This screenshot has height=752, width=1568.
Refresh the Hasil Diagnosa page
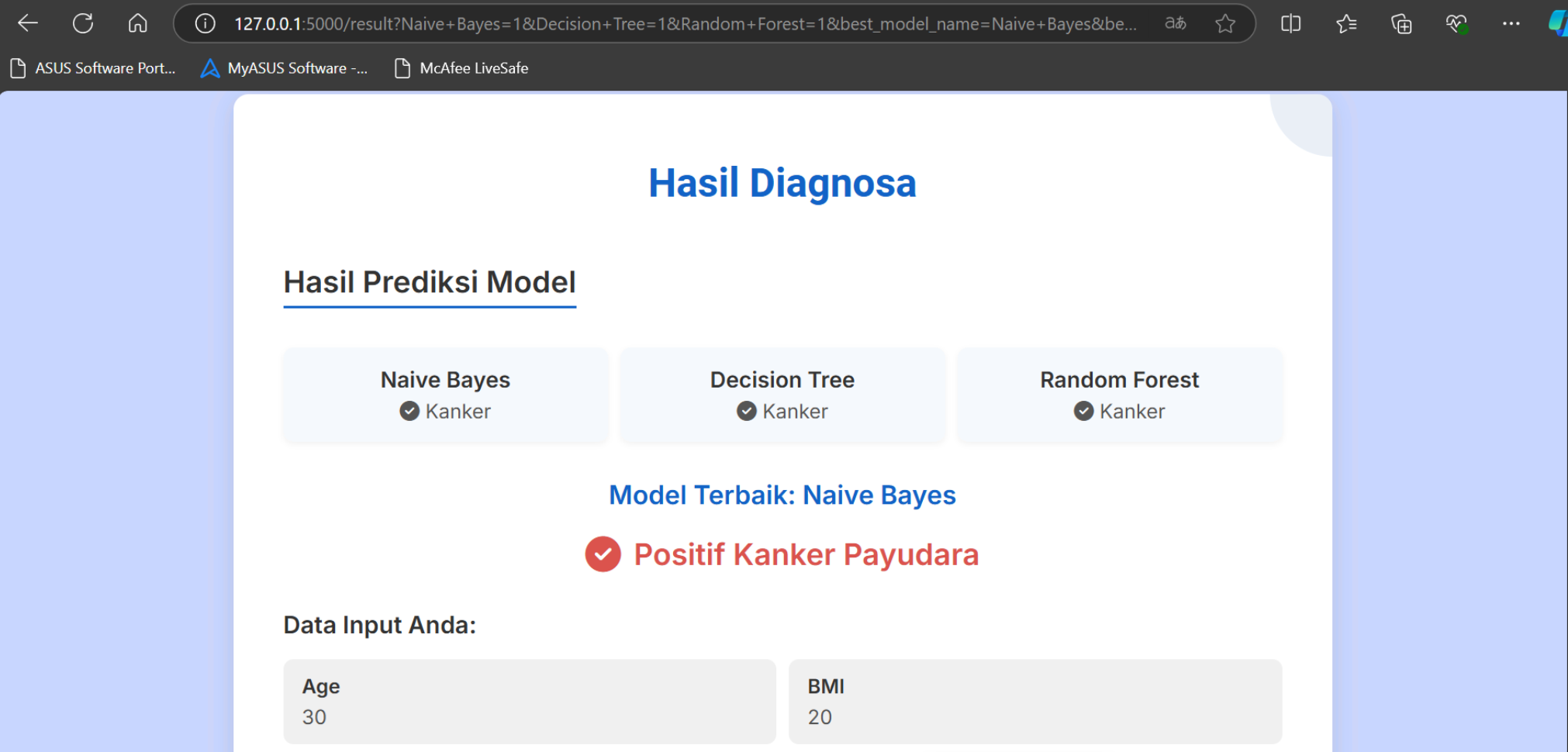pos(83,23)
